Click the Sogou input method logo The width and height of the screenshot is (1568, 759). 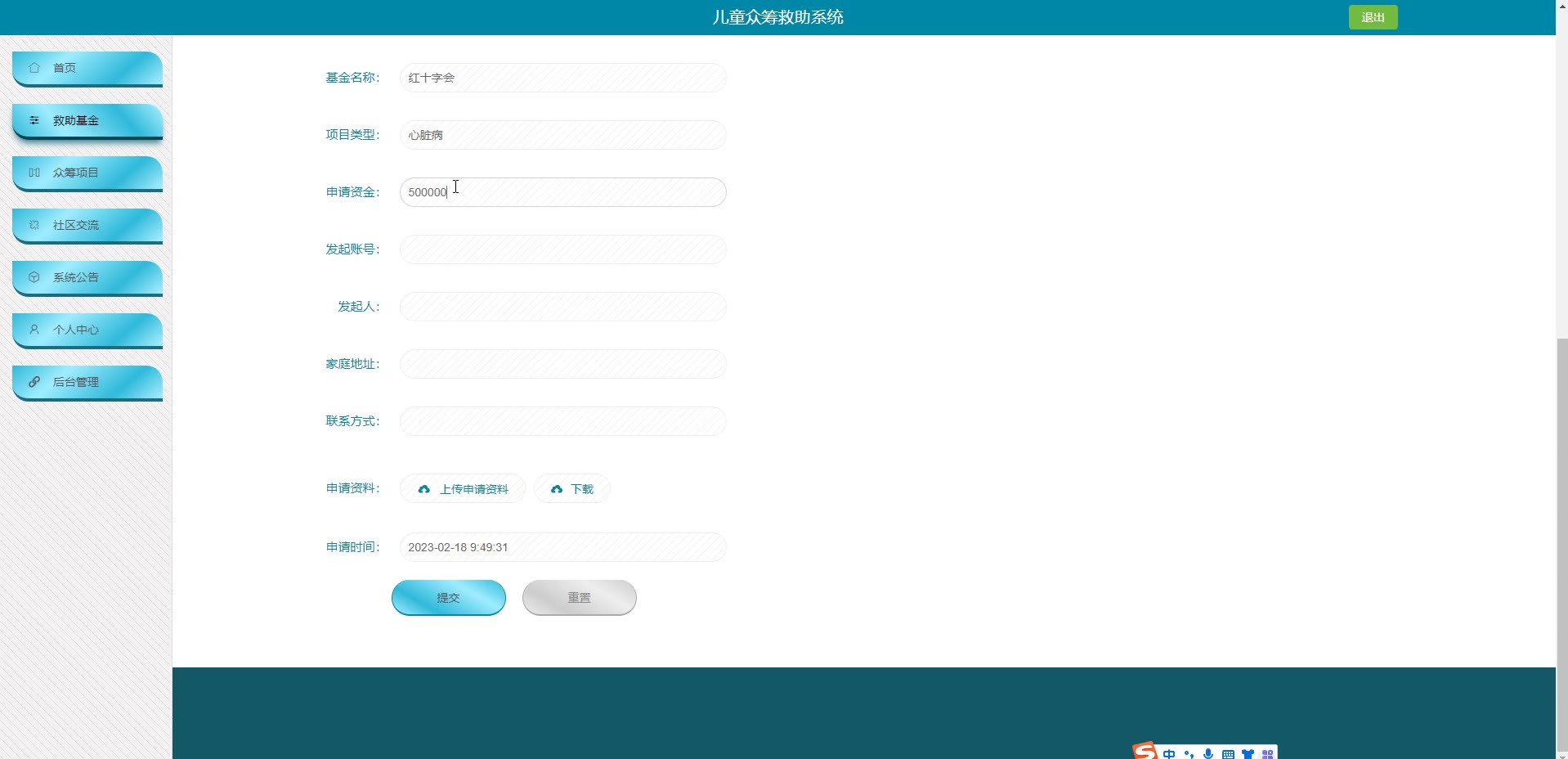click(1145, 751)
